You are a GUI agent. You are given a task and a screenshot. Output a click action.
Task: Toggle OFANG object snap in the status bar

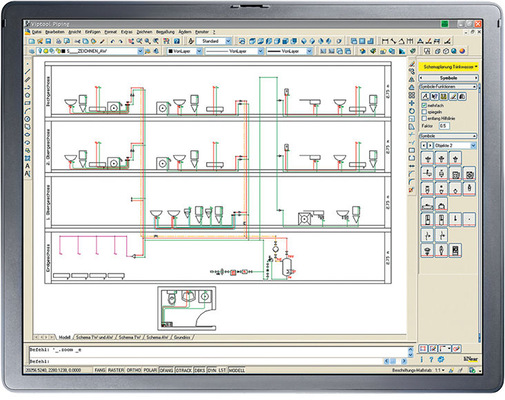pyautogui.click(x=166, y=370)
